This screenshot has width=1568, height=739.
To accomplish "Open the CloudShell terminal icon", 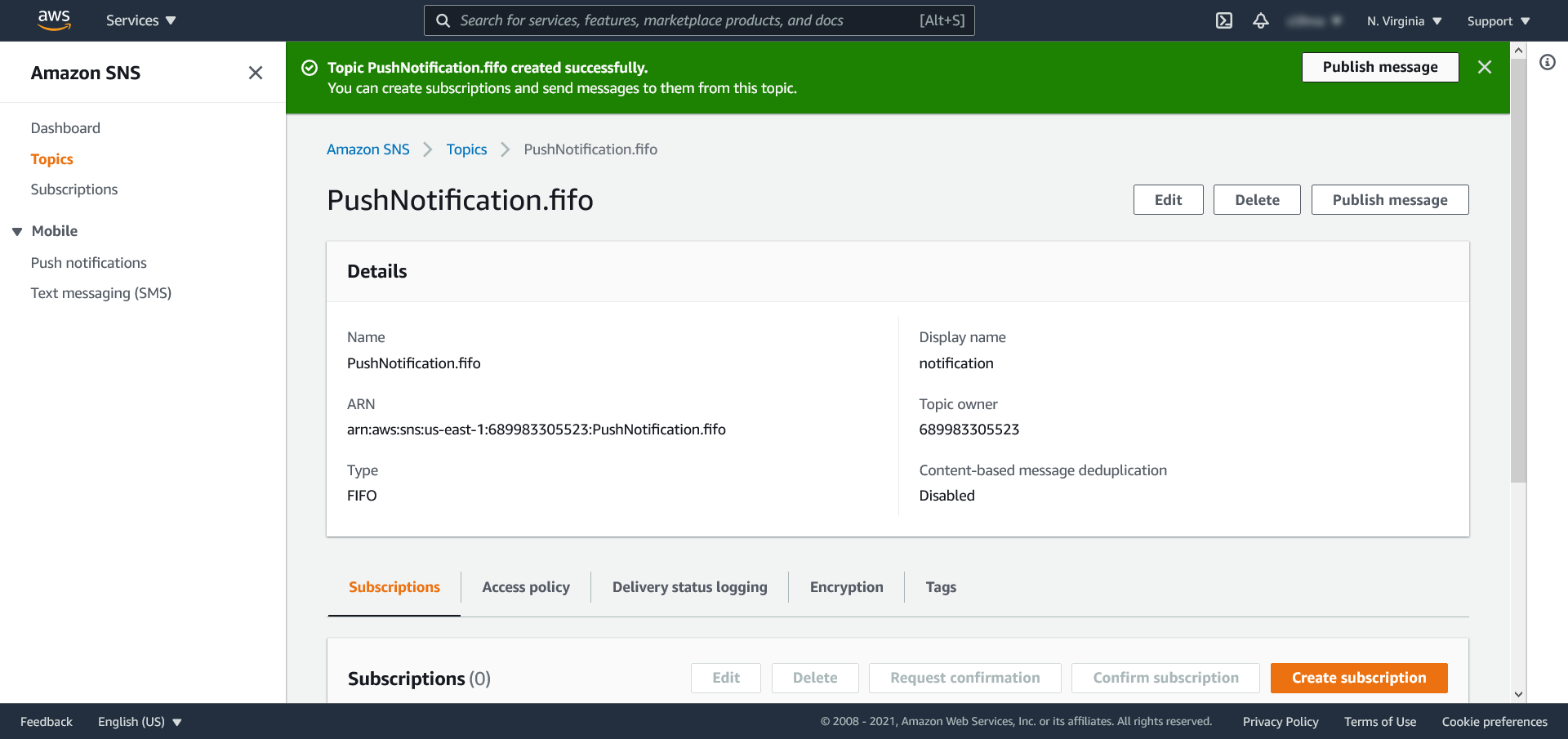I will [x=1223, y=20].
